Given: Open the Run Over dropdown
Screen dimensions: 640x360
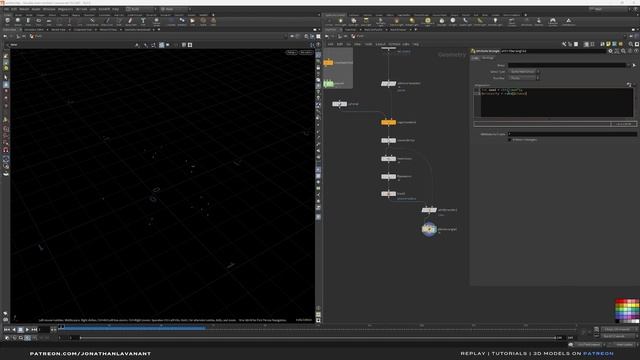Looking at the screenshot, I should (x=524, y=78).
